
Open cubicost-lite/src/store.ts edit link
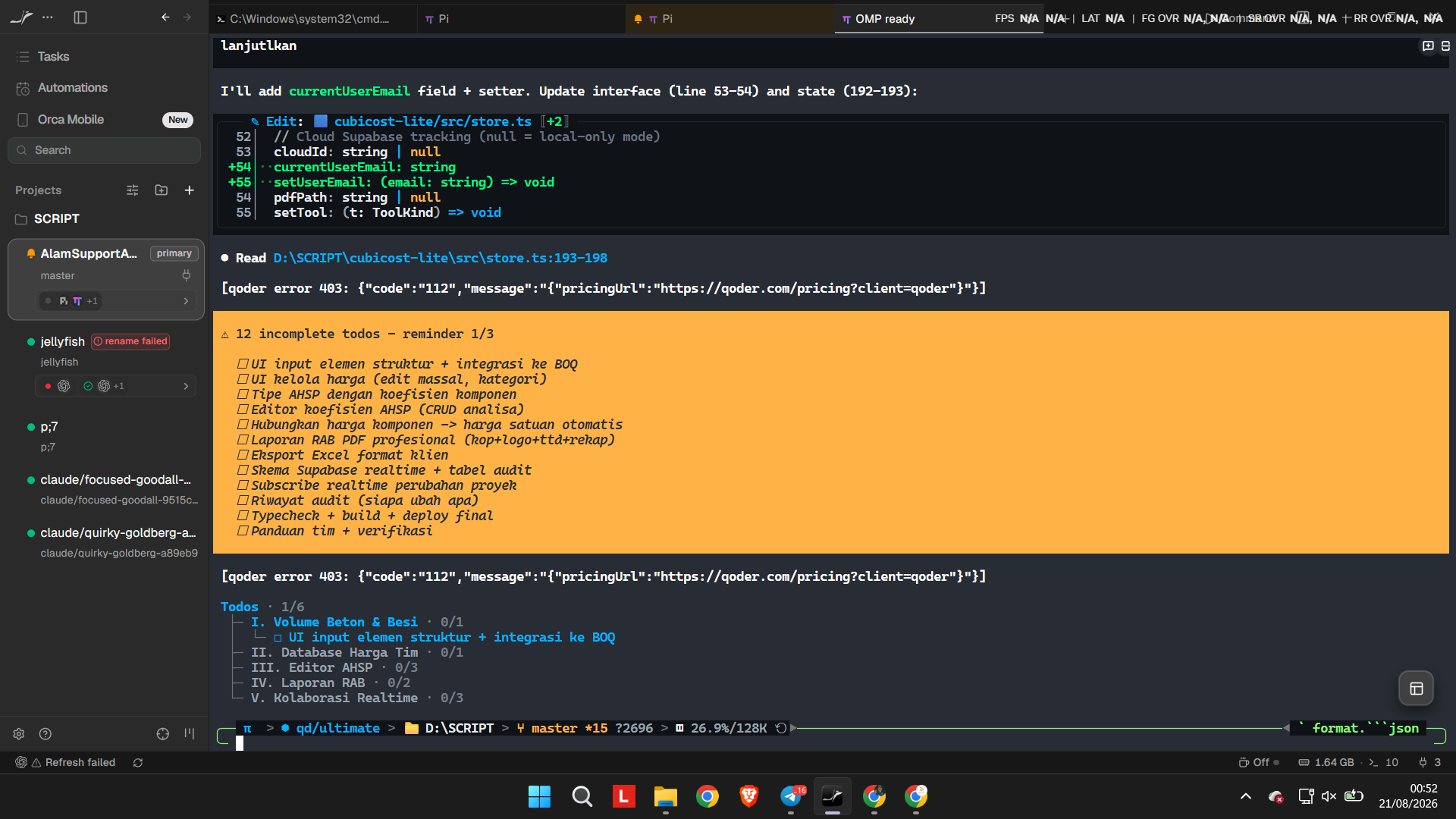pyautogui.click(x=433, y=122)
